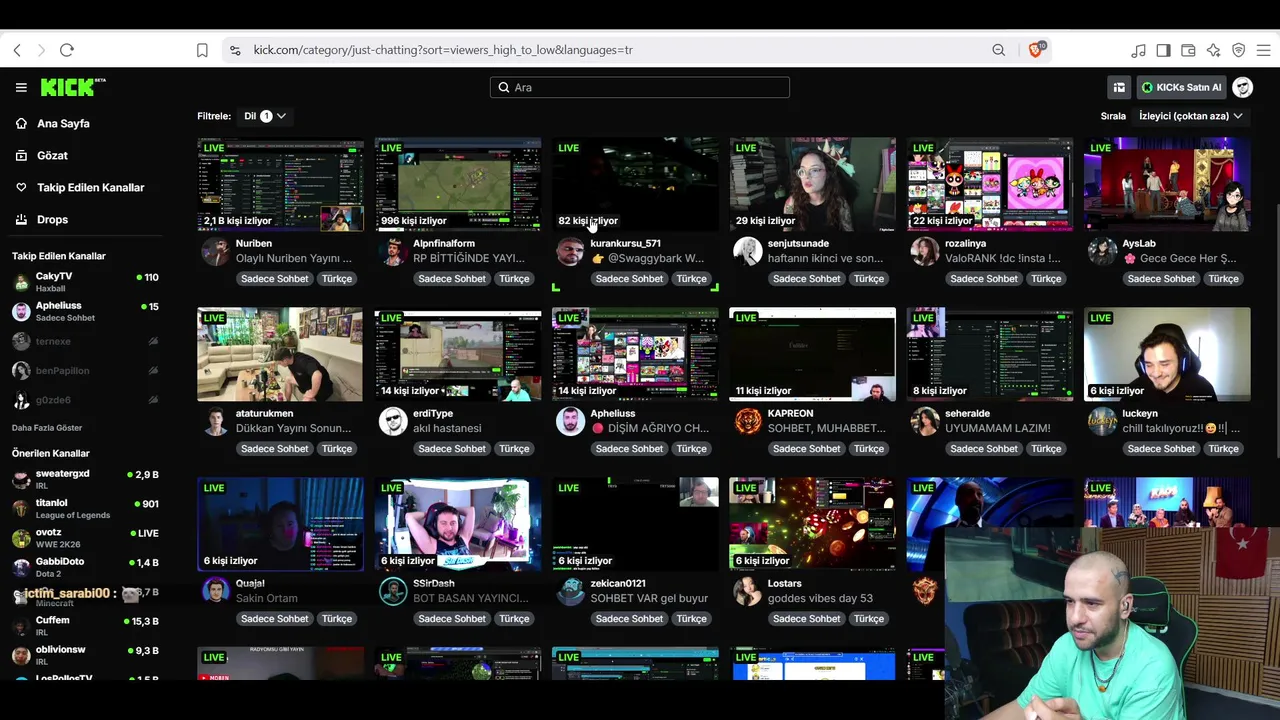This screenshot has height=720, width=1280.
Task: Click the Alpnfinalform channel avatar
Action: 393,251
